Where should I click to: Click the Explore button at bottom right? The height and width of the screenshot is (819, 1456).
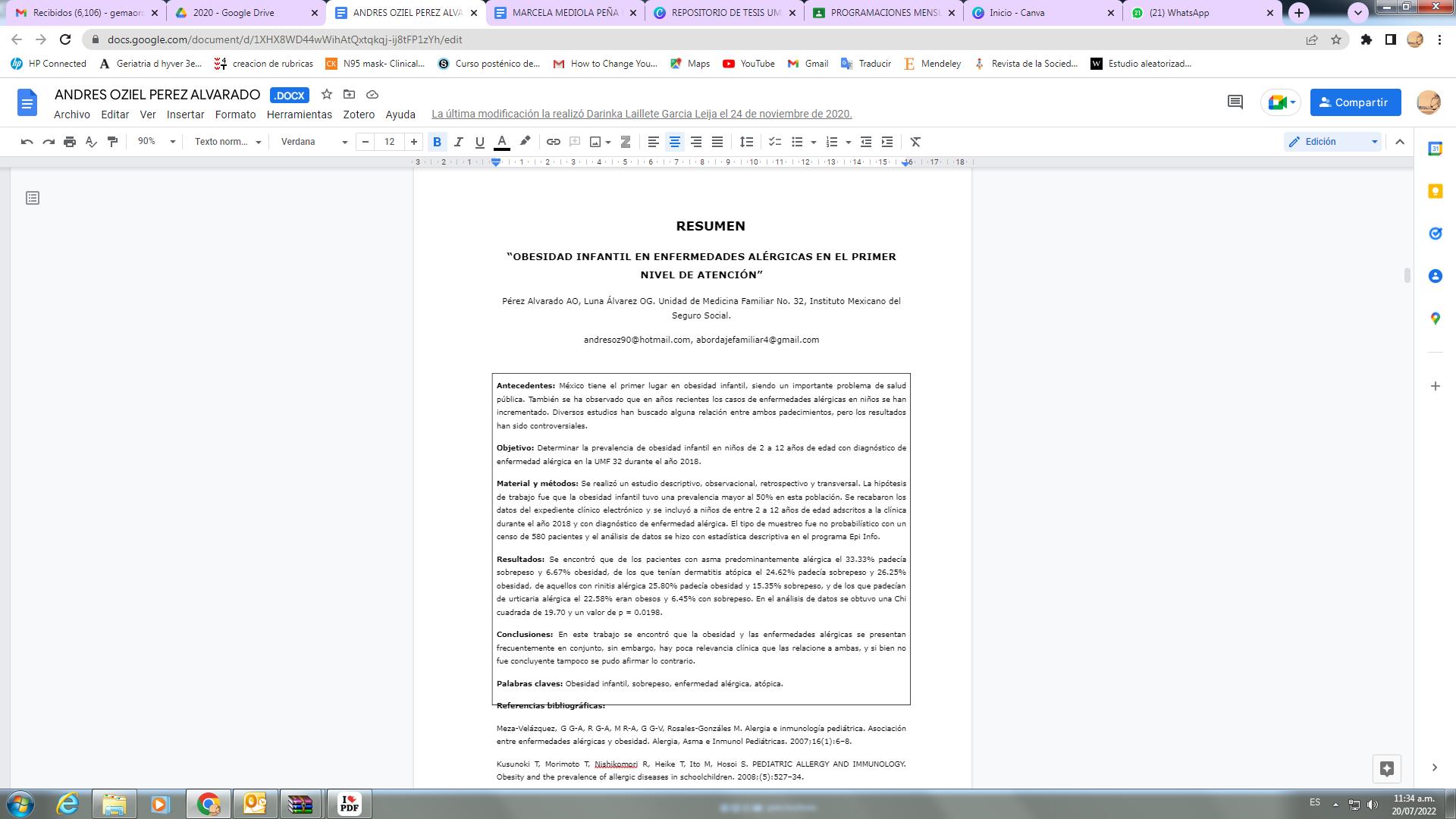[1387, 768]
